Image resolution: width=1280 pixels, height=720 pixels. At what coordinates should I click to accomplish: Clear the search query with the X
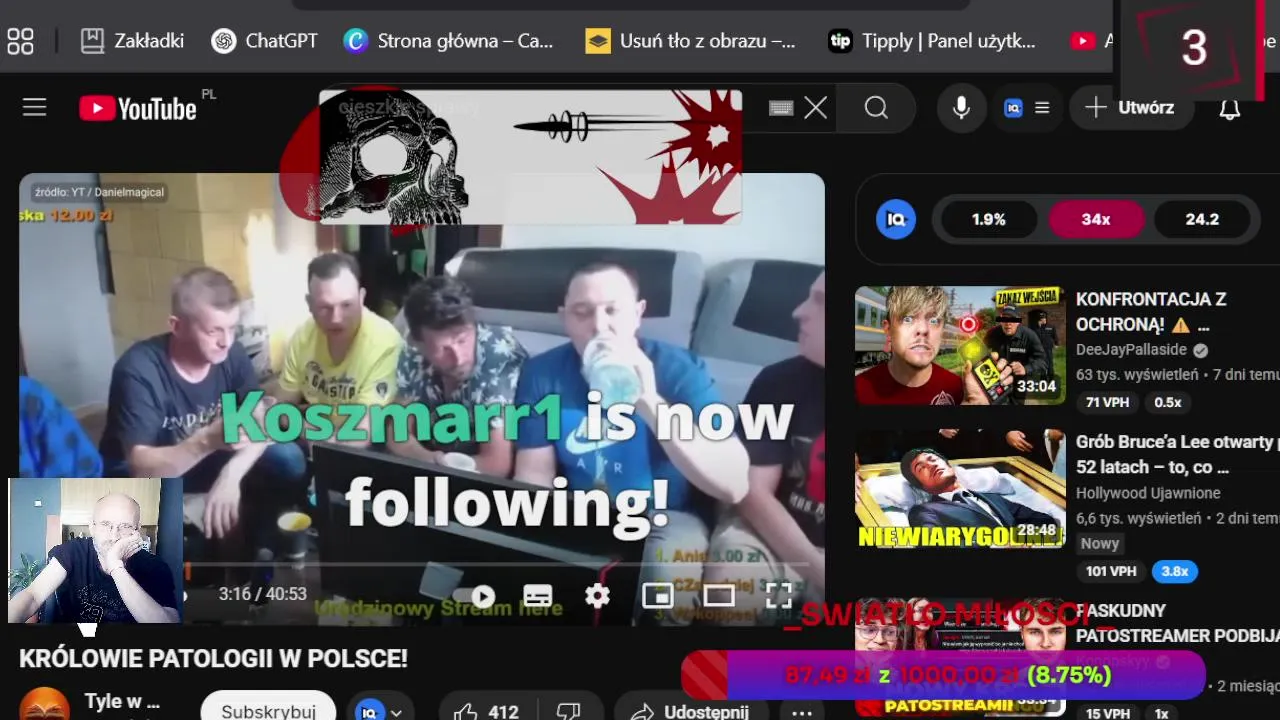tap(816, 108)
